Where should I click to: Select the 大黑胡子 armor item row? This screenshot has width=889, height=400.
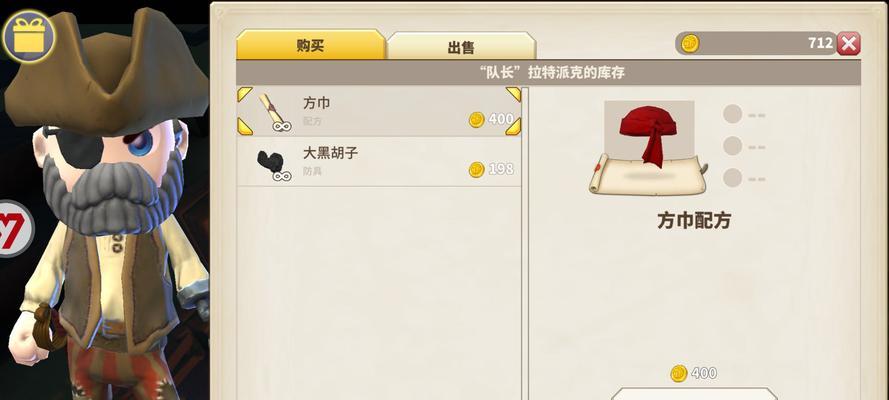tap(379, 161)
